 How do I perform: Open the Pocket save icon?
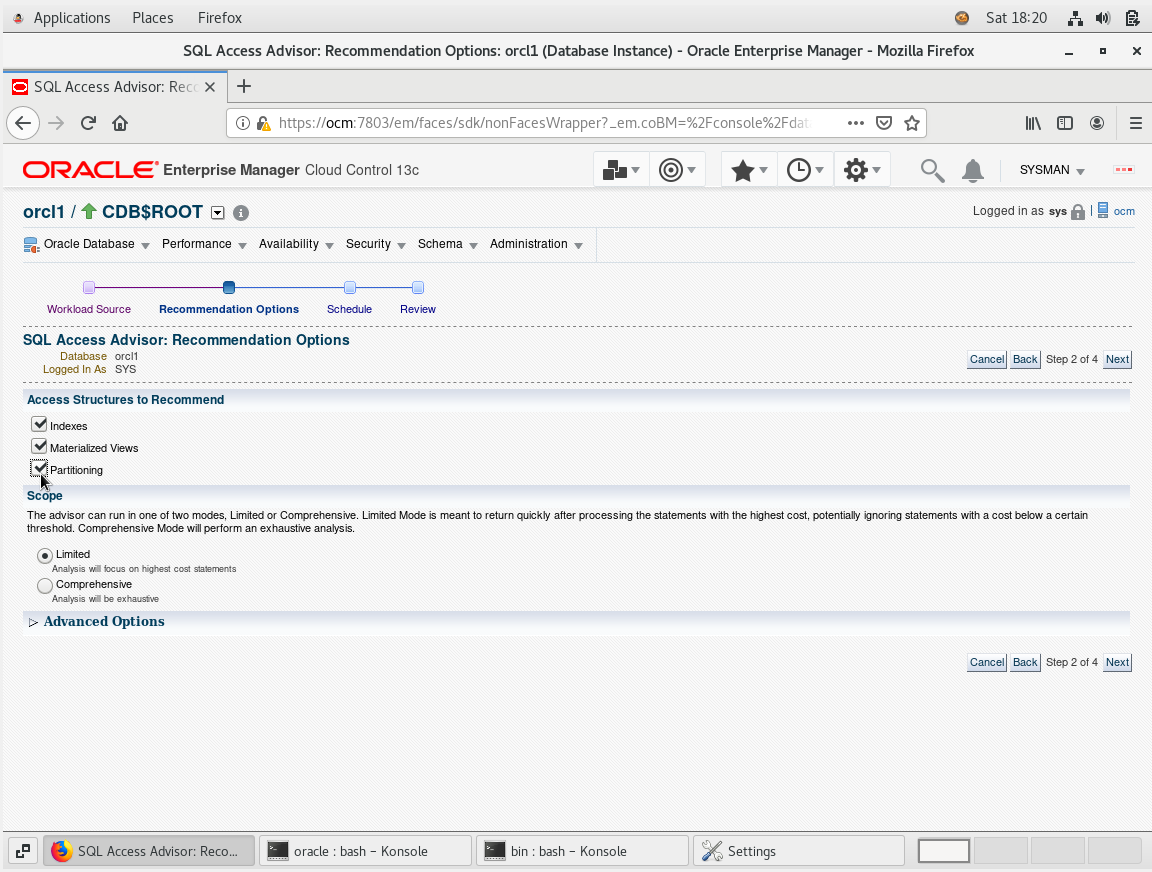[x=884, y=123]
